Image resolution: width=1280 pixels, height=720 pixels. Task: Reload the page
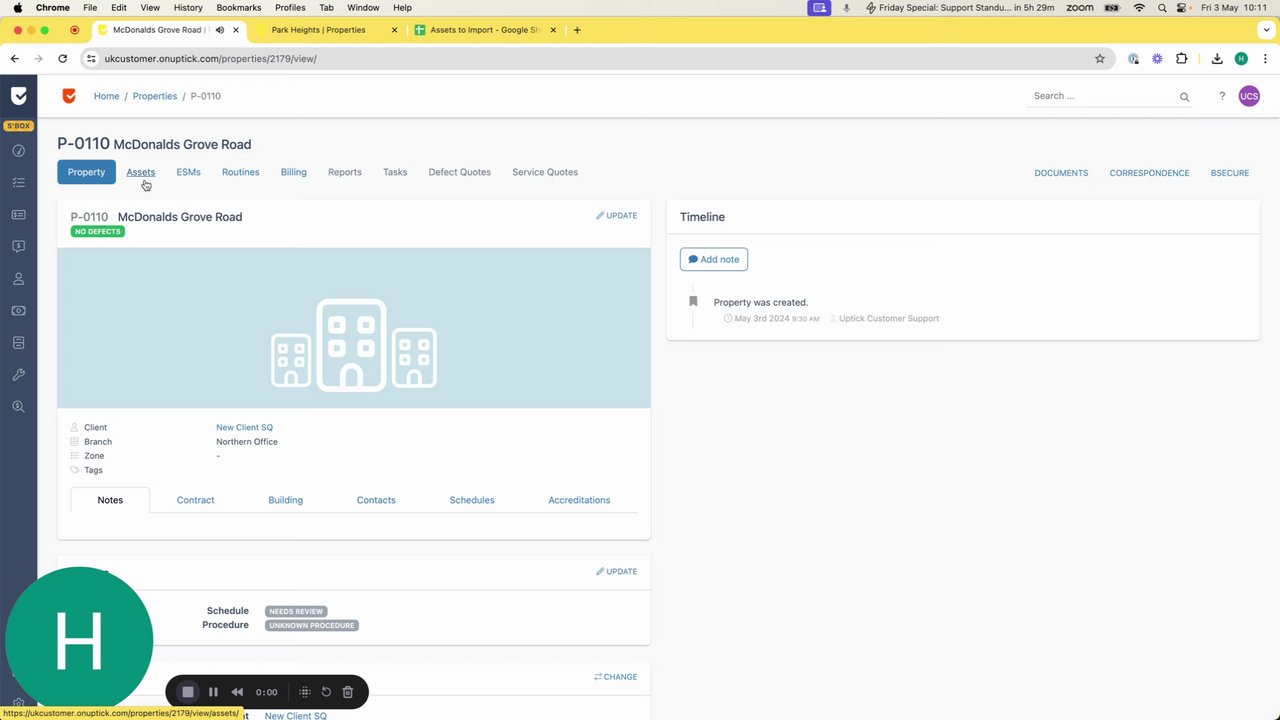pos(62,59)
